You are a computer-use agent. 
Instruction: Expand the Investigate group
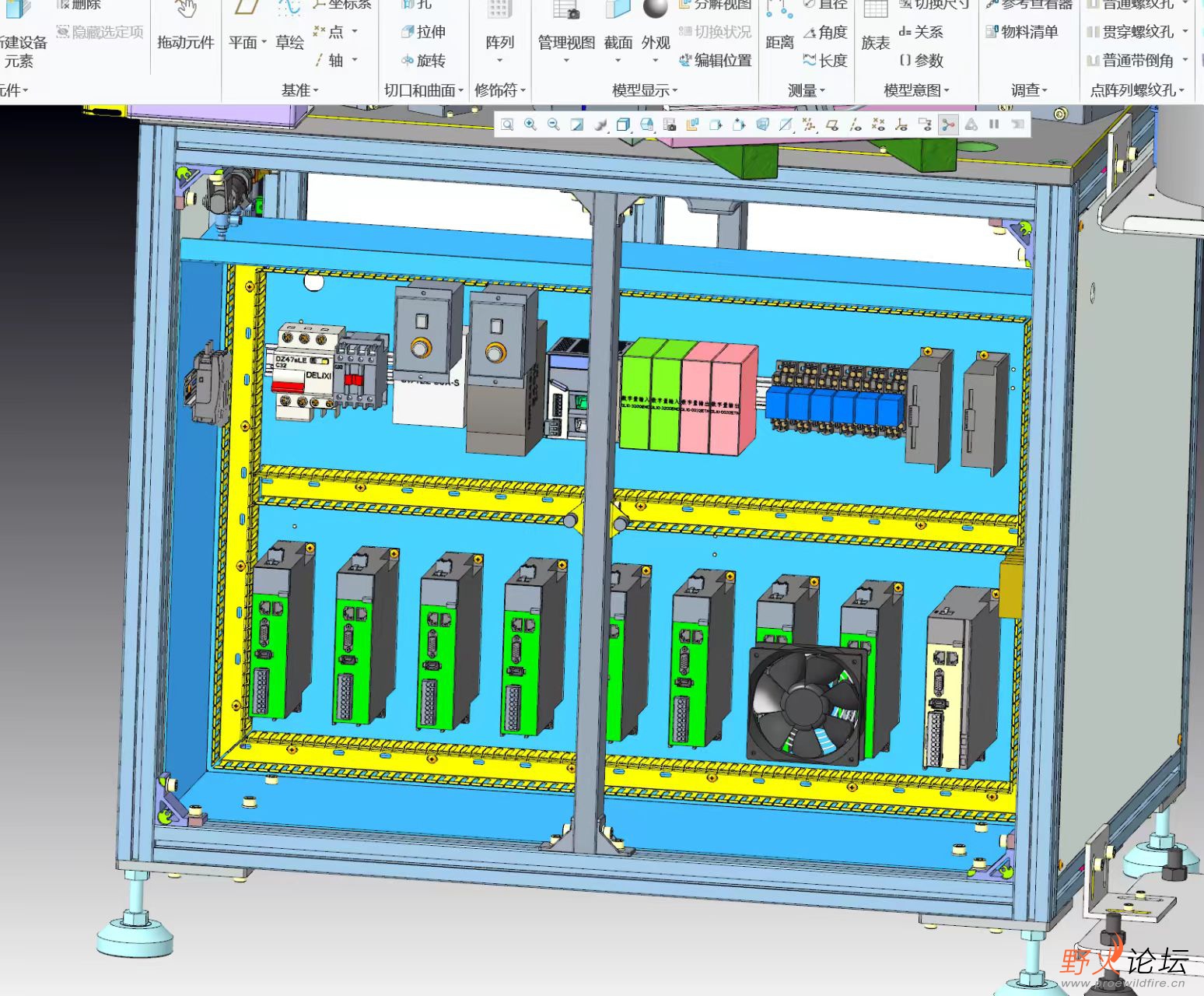tap(1029, 90)
